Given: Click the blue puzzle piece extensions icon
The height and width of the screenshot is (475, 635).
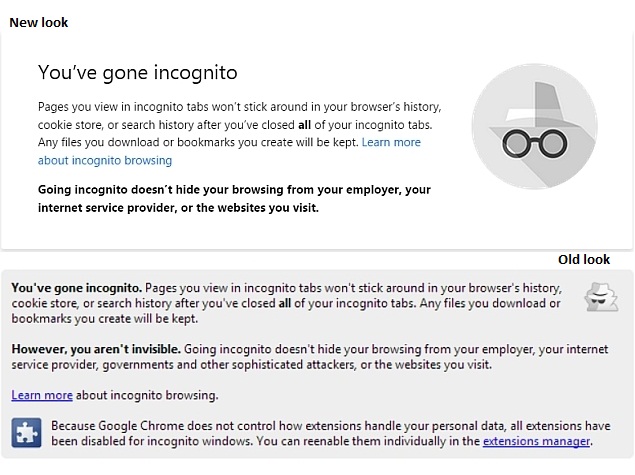Looking at the screenshot, I should pos(26,433).
